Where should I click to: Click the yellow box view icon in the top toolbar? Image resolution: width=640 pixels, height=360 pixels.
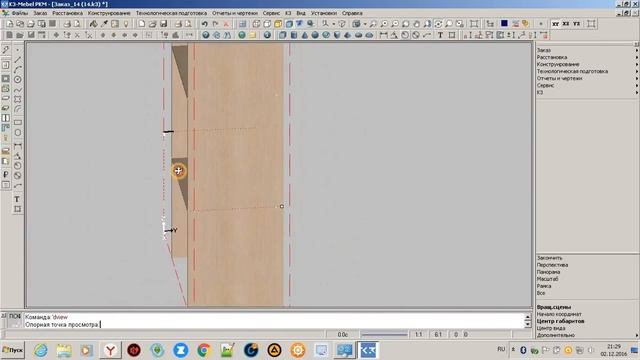click(278, 24)
